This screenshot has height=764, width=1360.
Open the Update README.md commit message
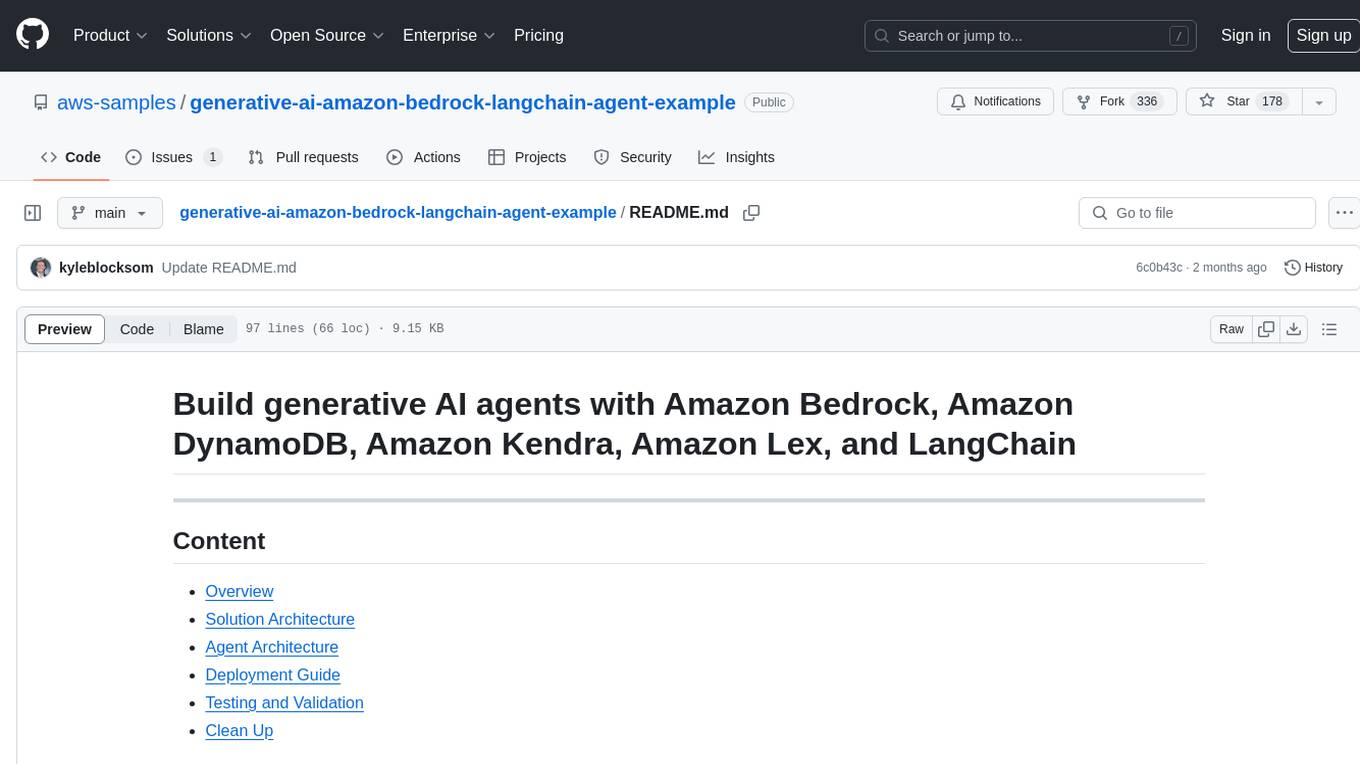coord(229,267)
